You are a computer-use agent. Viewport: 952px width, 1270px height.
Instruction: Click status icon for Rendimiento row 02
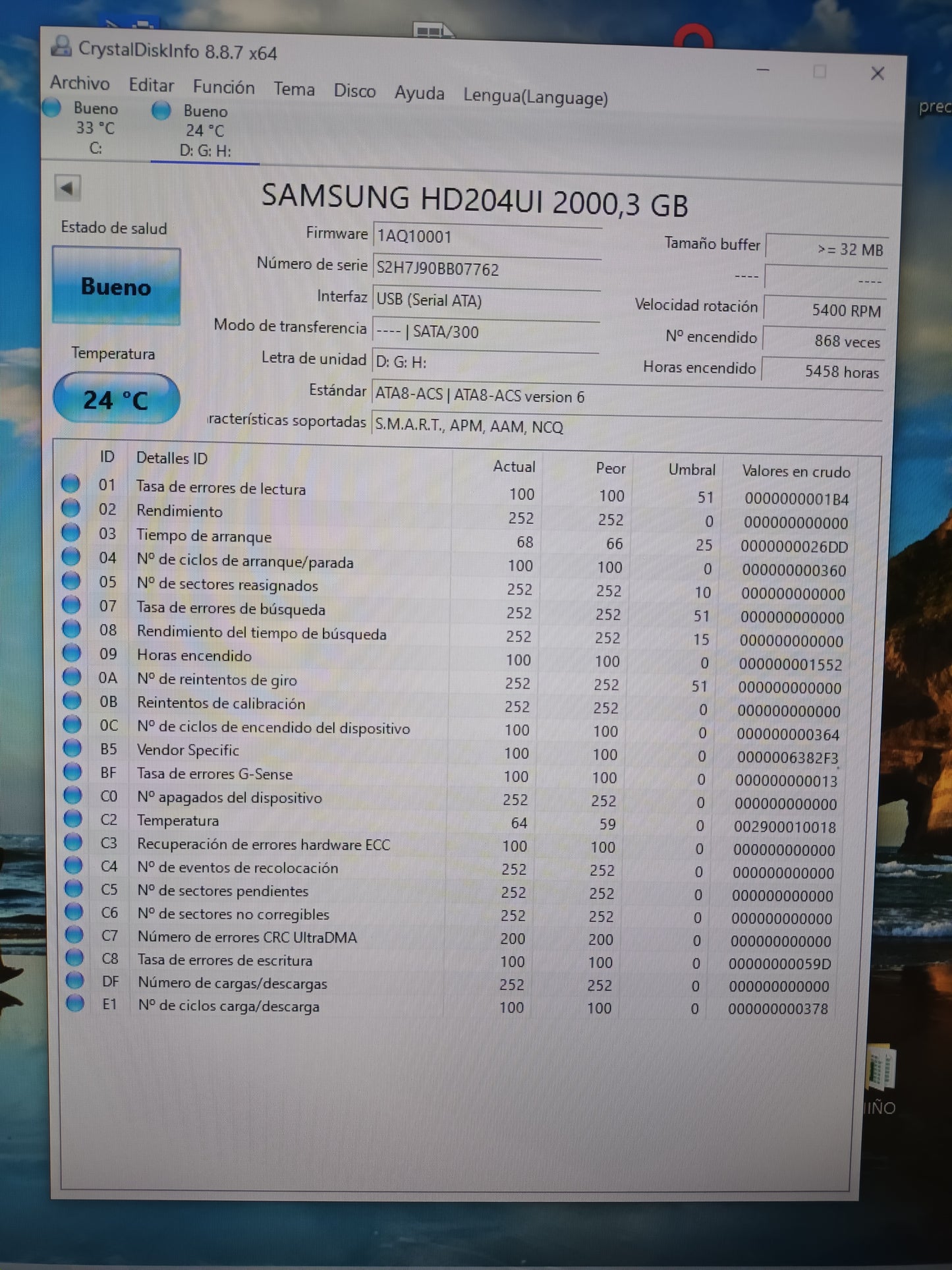[70, 508]
